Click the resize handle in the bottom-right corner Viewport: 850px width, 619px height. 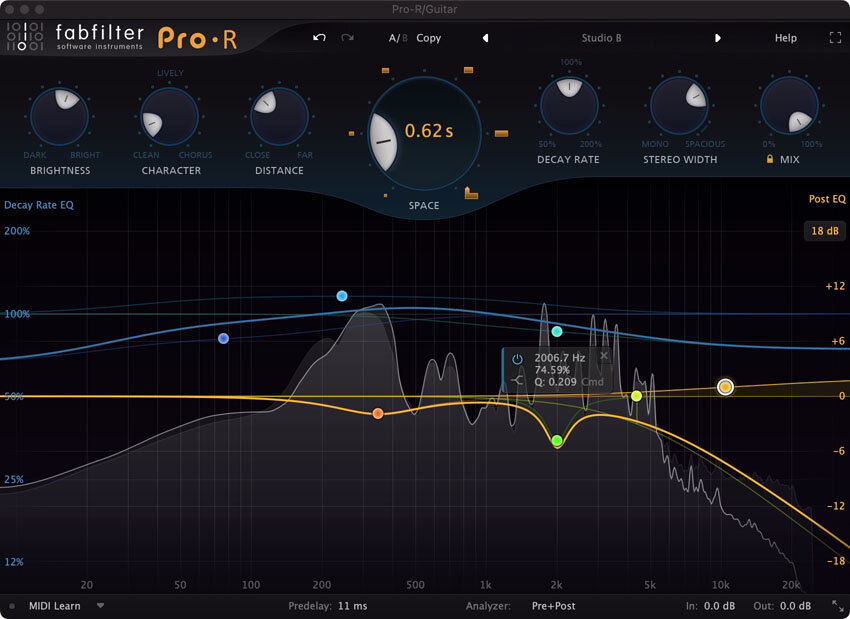pyautogui.click(x=840, y=608)
